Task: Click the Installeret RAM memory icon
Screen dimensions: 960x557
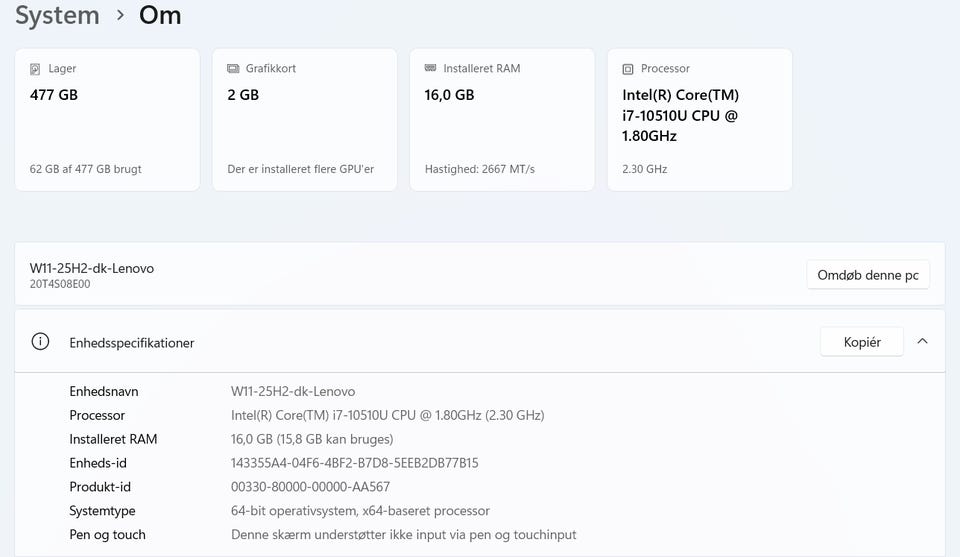Action: (431, 69)
